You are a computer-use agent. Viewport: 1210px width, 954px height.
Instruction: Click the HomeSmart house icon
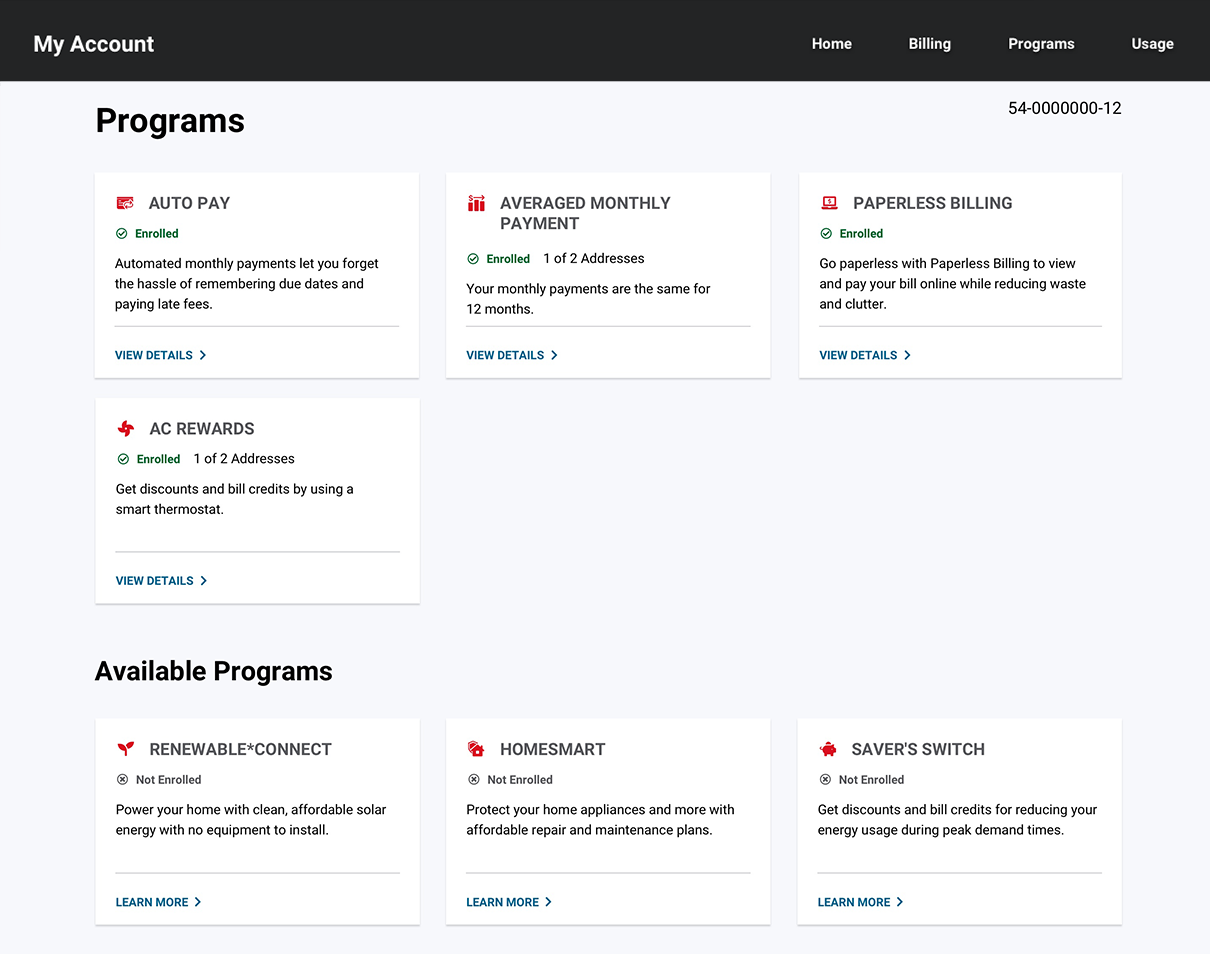point(476,749)
